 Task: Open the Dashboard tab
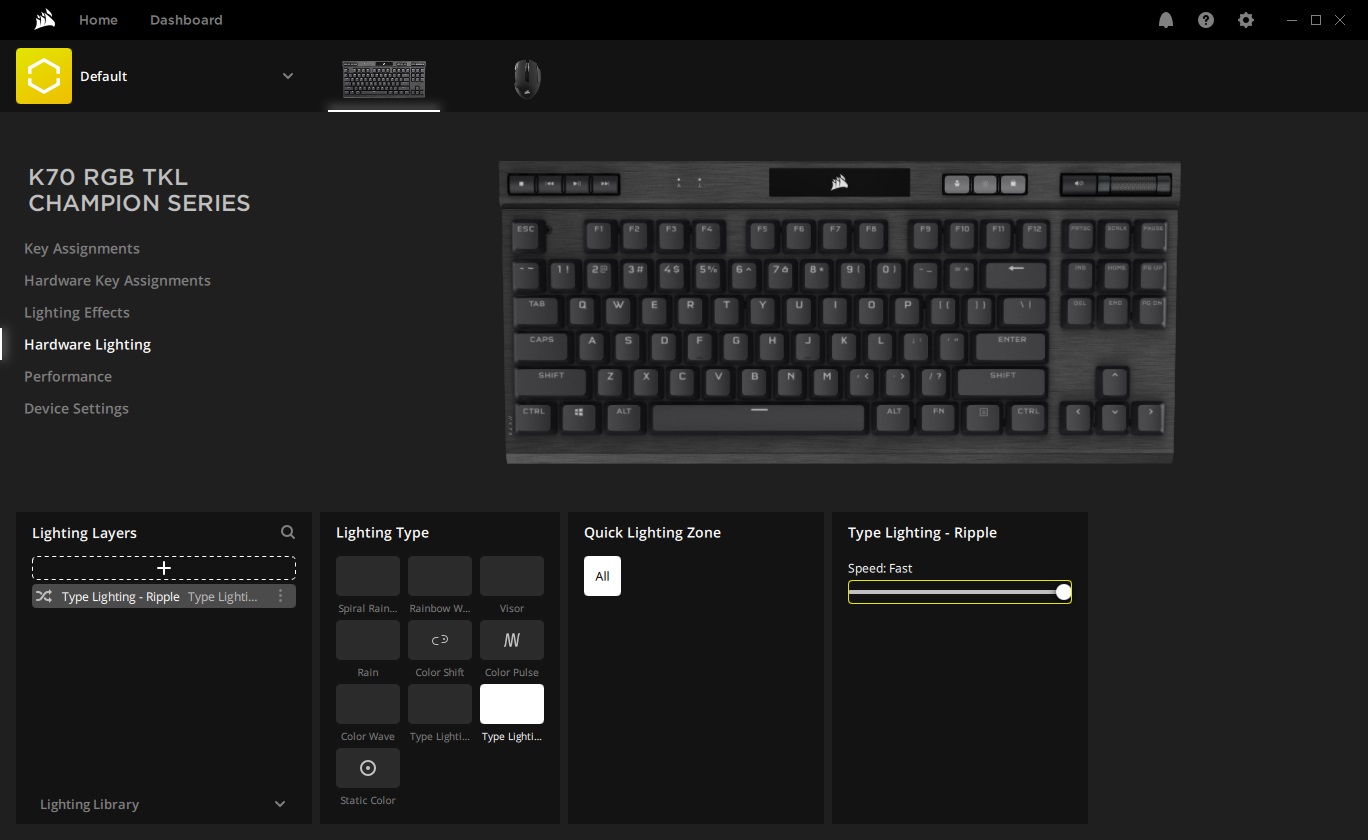pyautogui.click(x=186, y=20)
